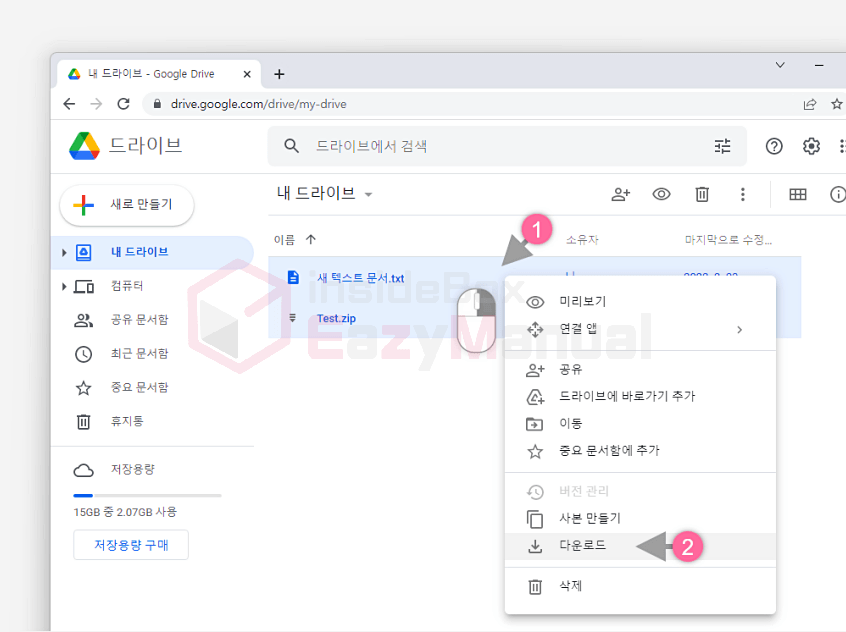Click the share page icon in address bar

pyautogui.click(x=809, y=104)
